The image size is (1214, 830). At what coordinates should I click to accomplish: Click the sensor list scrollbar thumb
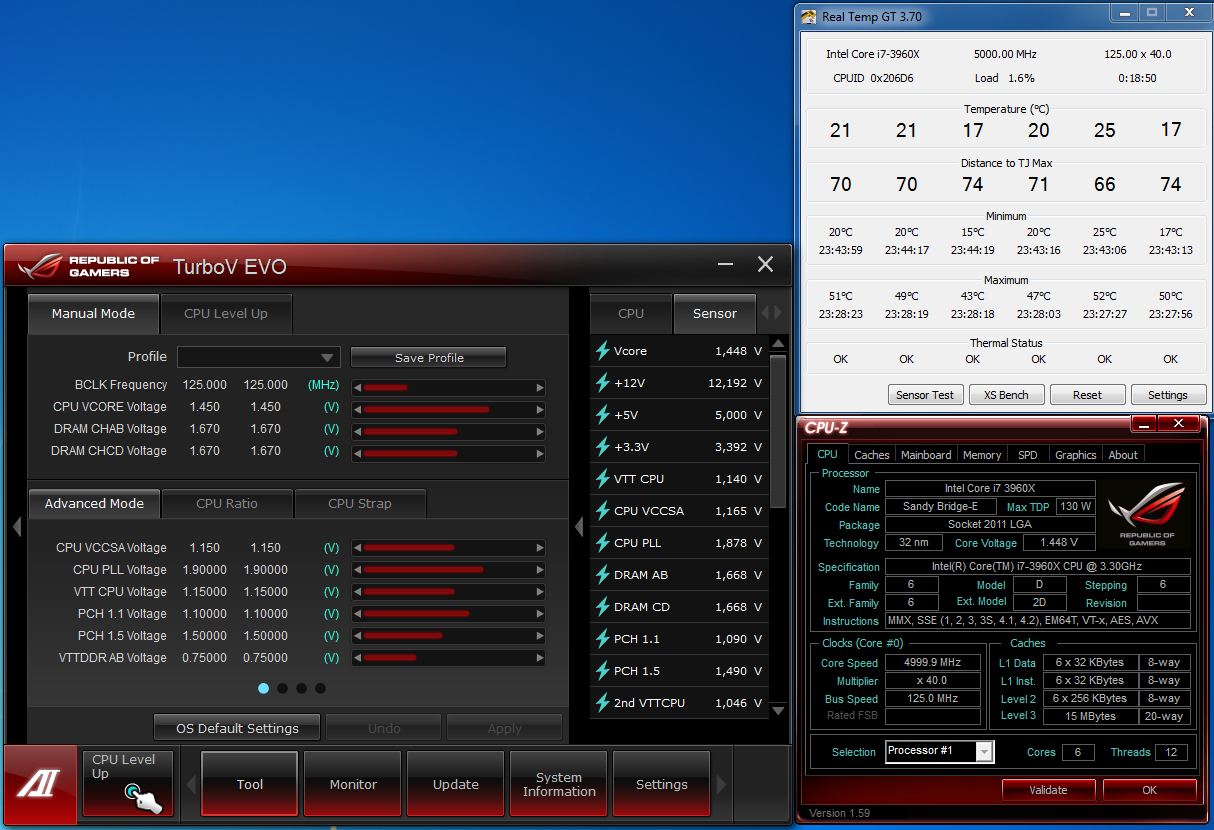coord(779,430)
